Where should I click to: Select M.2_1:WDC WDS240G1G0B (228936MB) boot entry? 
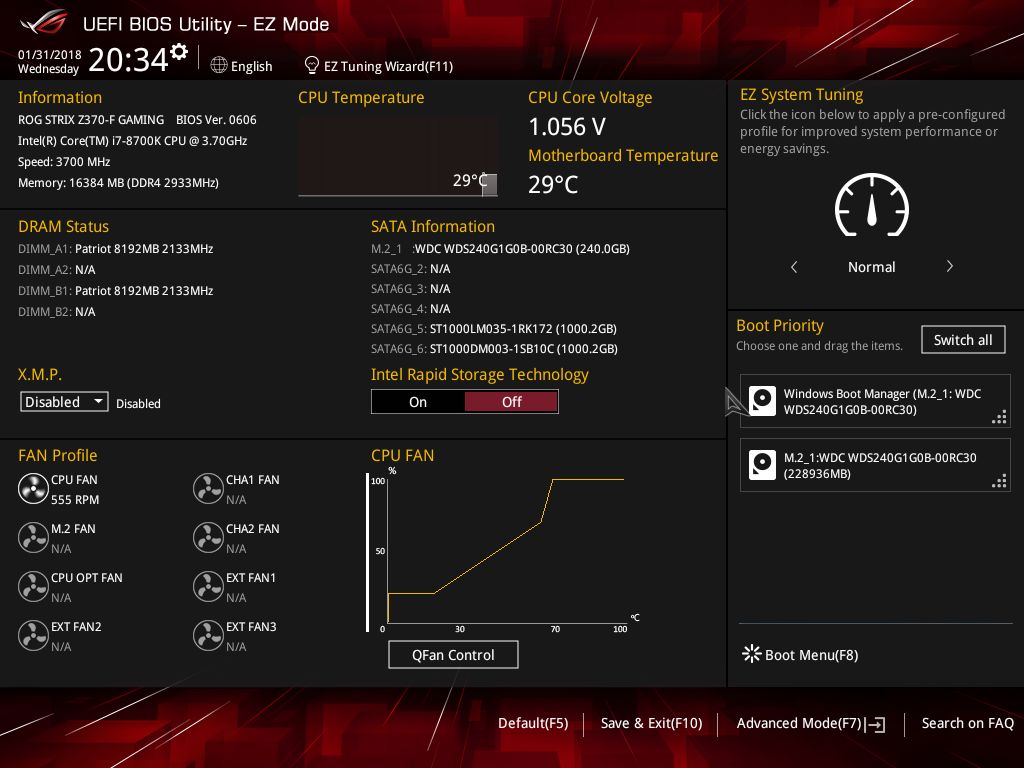tap(875, 465)
